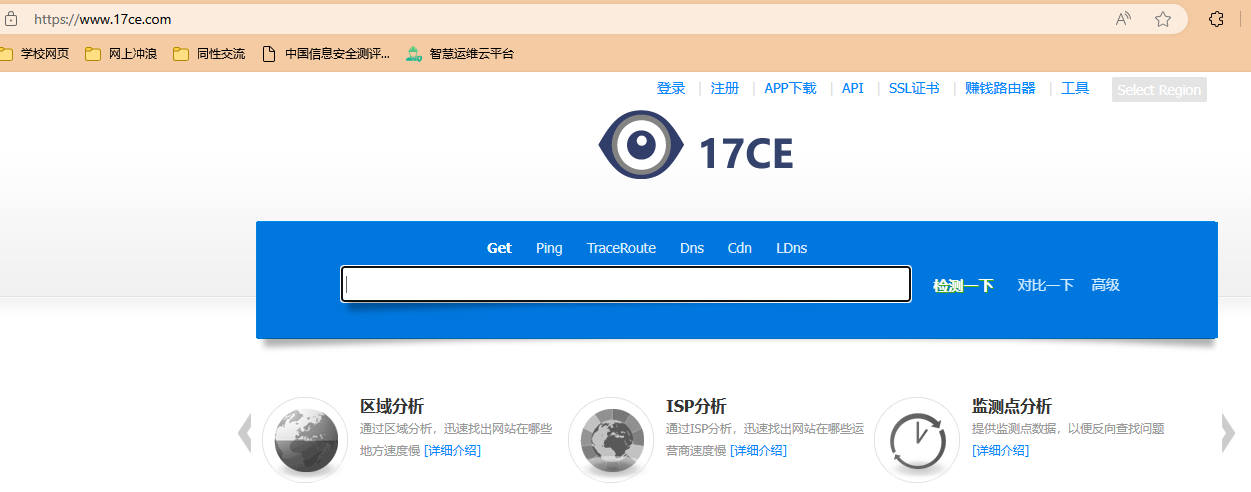Click the 高级 advanced option
1251x492 pixels.
coord(1105,285)
